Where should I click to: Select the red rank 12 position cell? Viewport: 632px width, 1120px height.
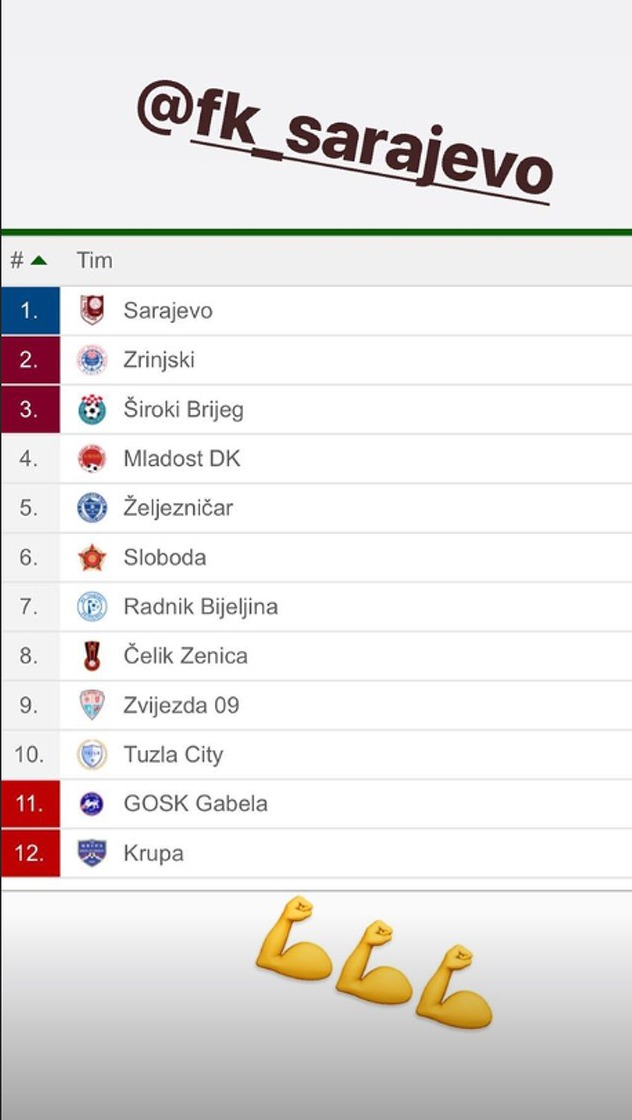pyautogui.click(x=30, y=853)
